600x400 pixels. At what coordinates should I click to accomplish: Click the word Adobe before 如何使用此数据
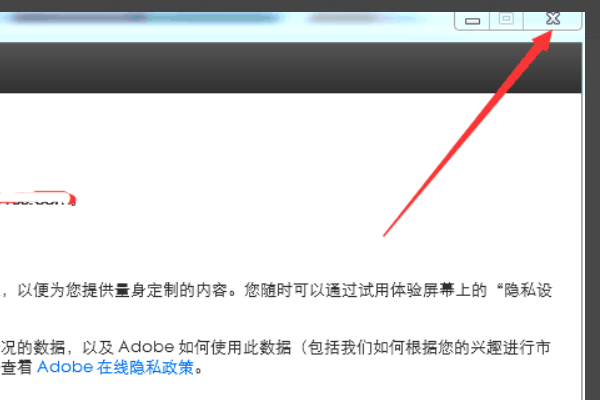pyautogui.click(x=146, y=347)
